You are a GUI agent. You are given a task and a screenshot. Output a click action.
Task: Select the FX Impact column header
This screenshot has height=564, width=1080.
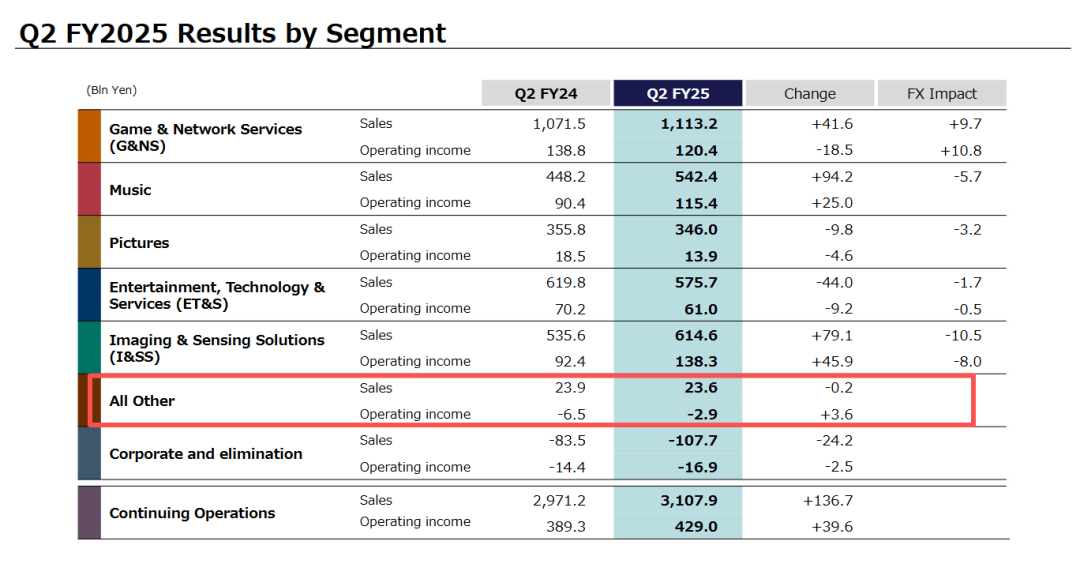click(941, 94)
